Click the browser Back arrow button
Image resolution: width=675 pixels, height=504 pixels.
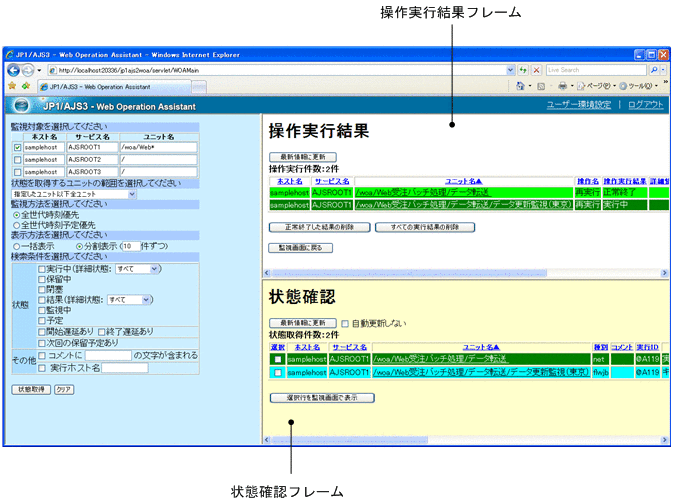coord(15,70)
